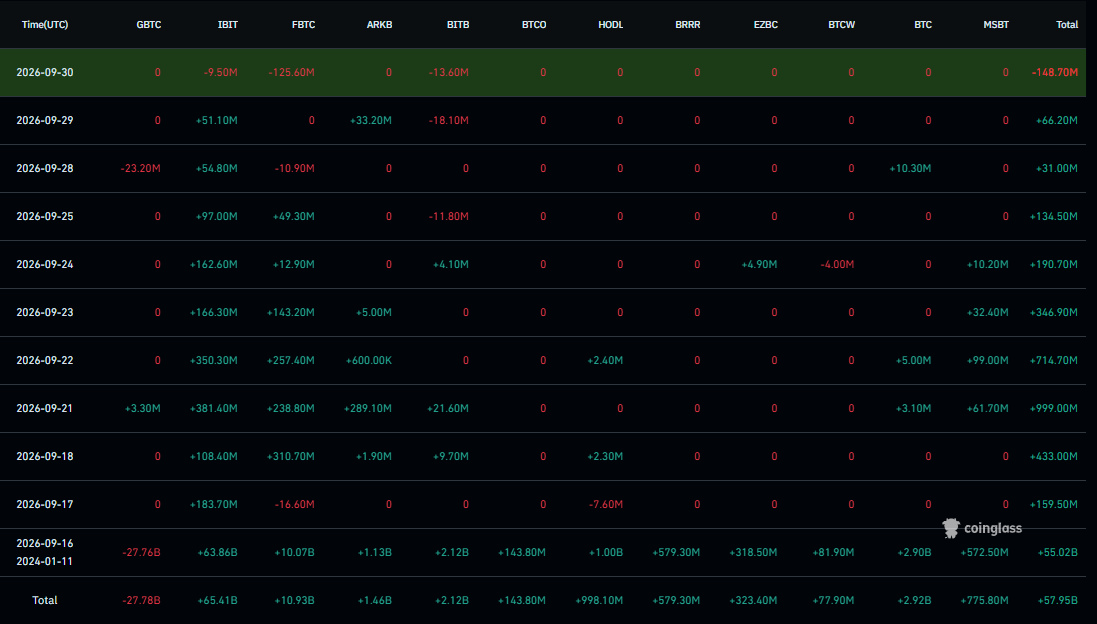Screen dimensions: 1097x624
Task: Click the BRRR column header
Action: pos(687,24)
